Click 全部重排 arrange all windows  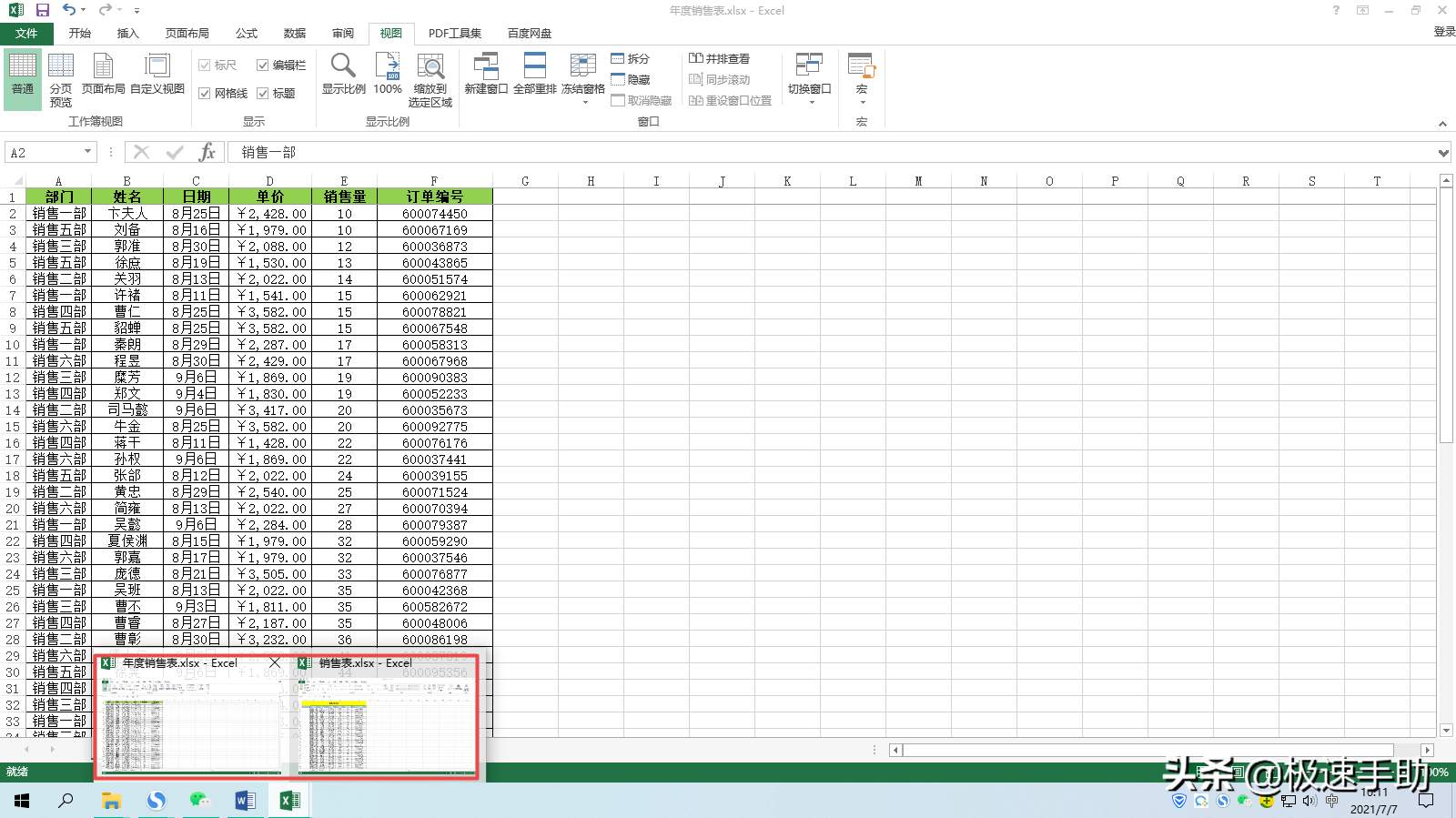pyautogui.click(x=535, y=75)
